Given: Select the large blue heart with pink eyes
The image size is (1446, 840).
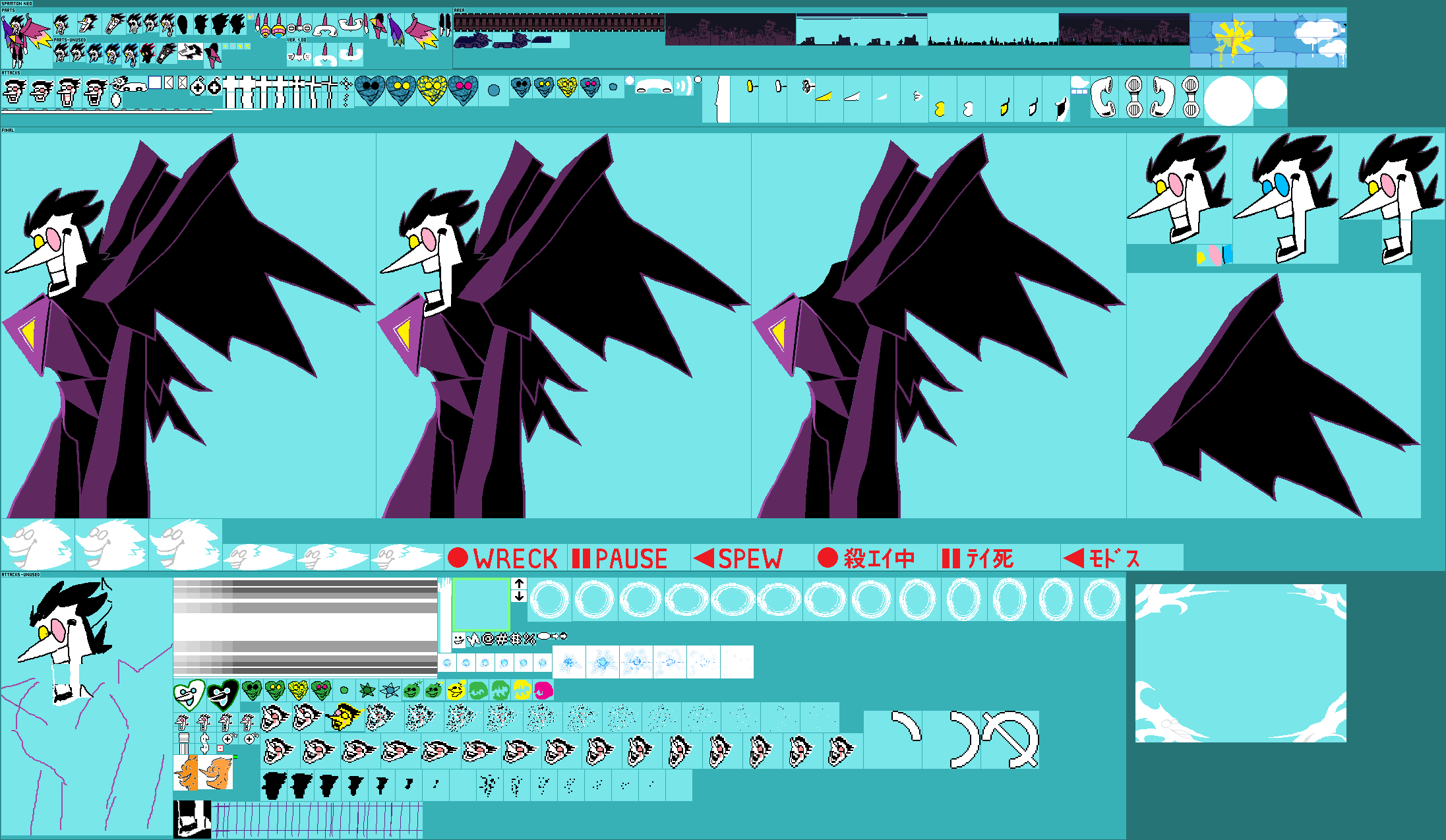Looking at the screenshot, I should coord(463,90).
